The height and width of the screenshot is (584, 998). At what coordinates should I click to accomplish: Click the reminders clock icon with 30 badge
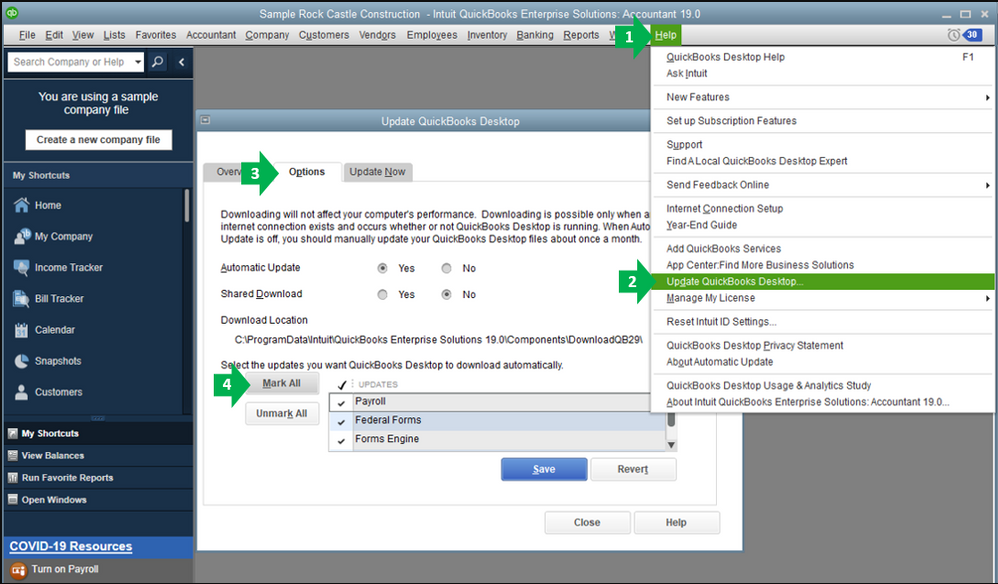coord(964,35)
